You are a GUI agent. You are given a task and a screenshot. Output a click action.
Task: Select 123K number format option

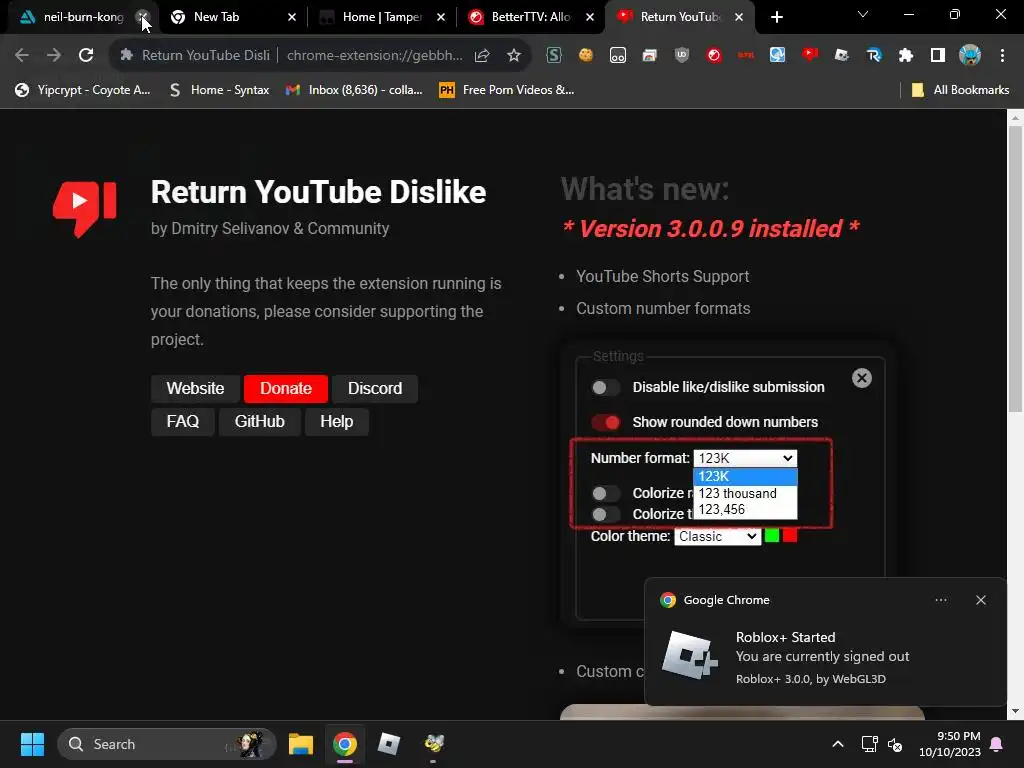click(745, 477)
